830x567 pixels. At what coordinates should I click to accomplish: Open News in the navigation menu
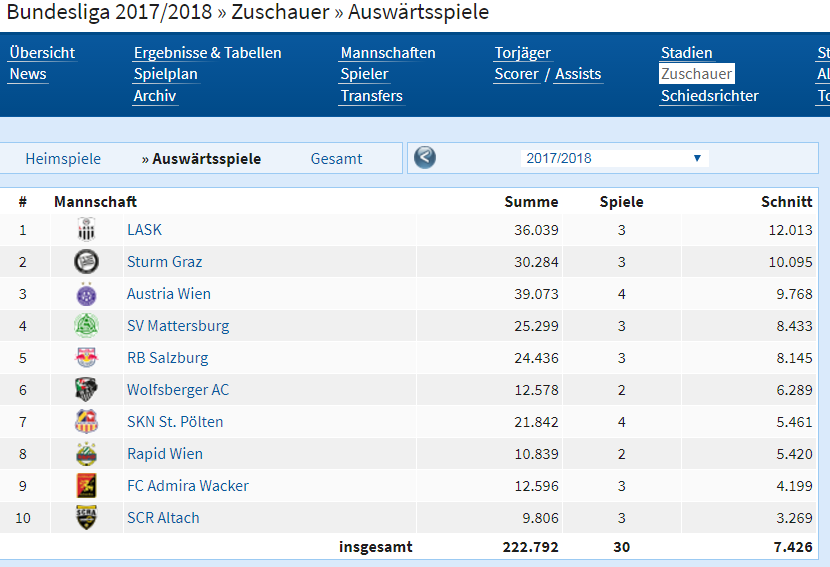click(28, 74)
